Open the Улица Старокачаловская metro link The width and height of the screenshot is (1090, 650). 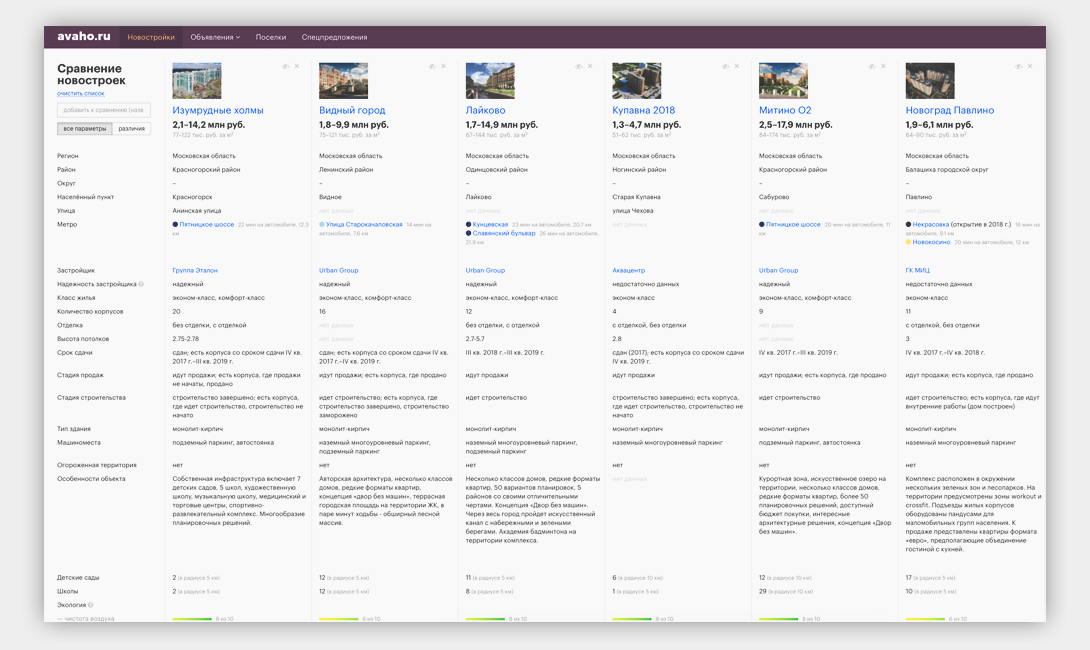click(x=364, y=225)
